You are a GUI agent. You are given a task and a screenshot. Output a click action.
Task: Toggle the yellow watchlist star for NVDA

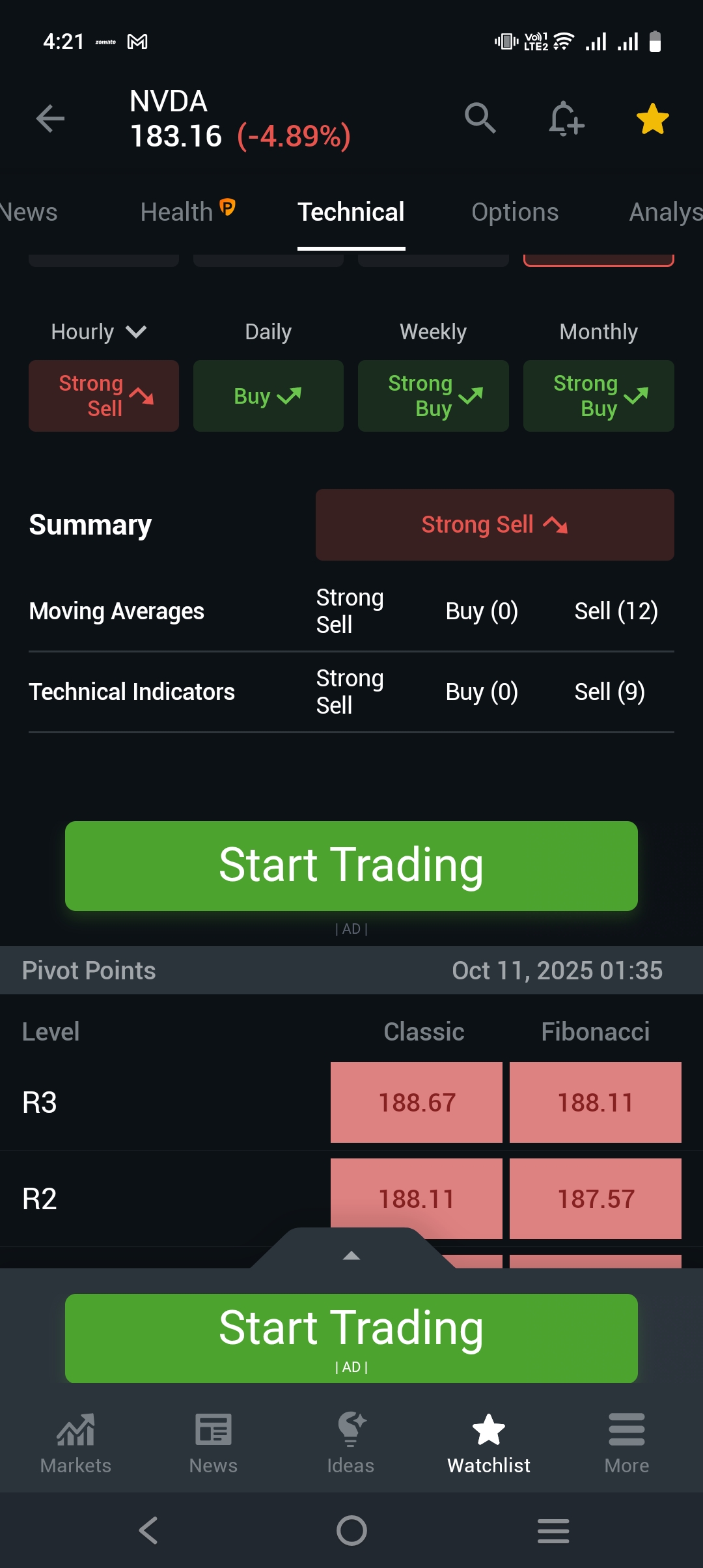pyautogui.click(x=652, y=119)
